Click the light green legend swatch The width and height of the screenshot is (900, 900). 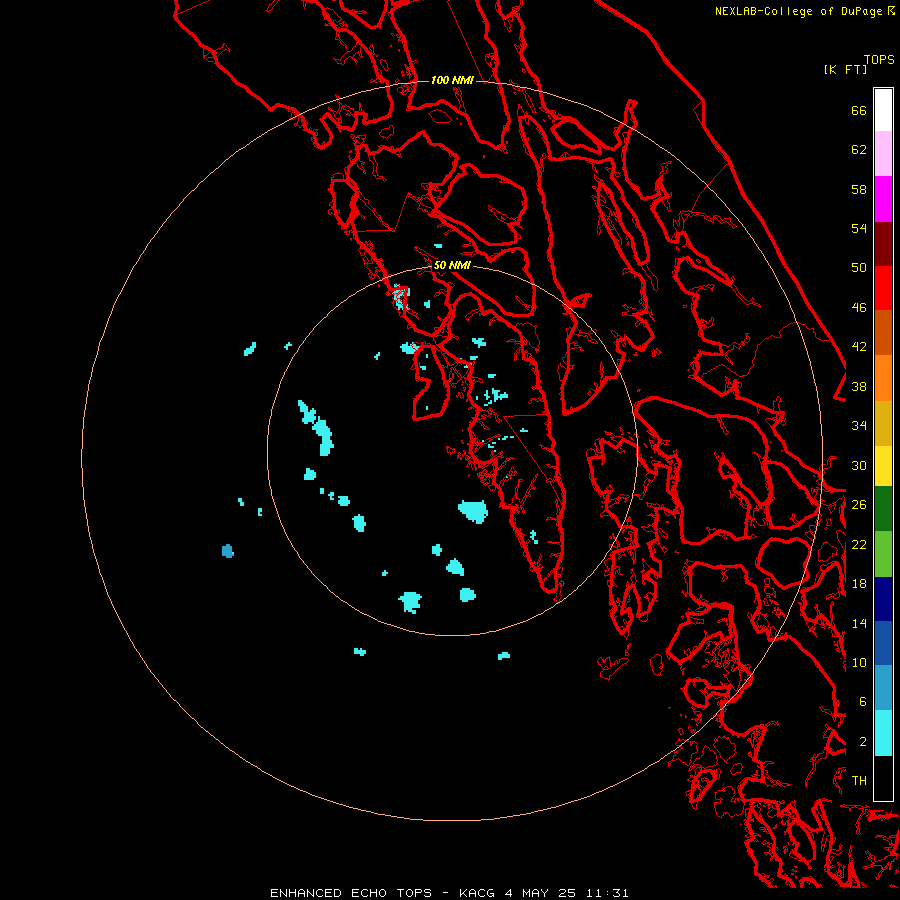[883, 553]
